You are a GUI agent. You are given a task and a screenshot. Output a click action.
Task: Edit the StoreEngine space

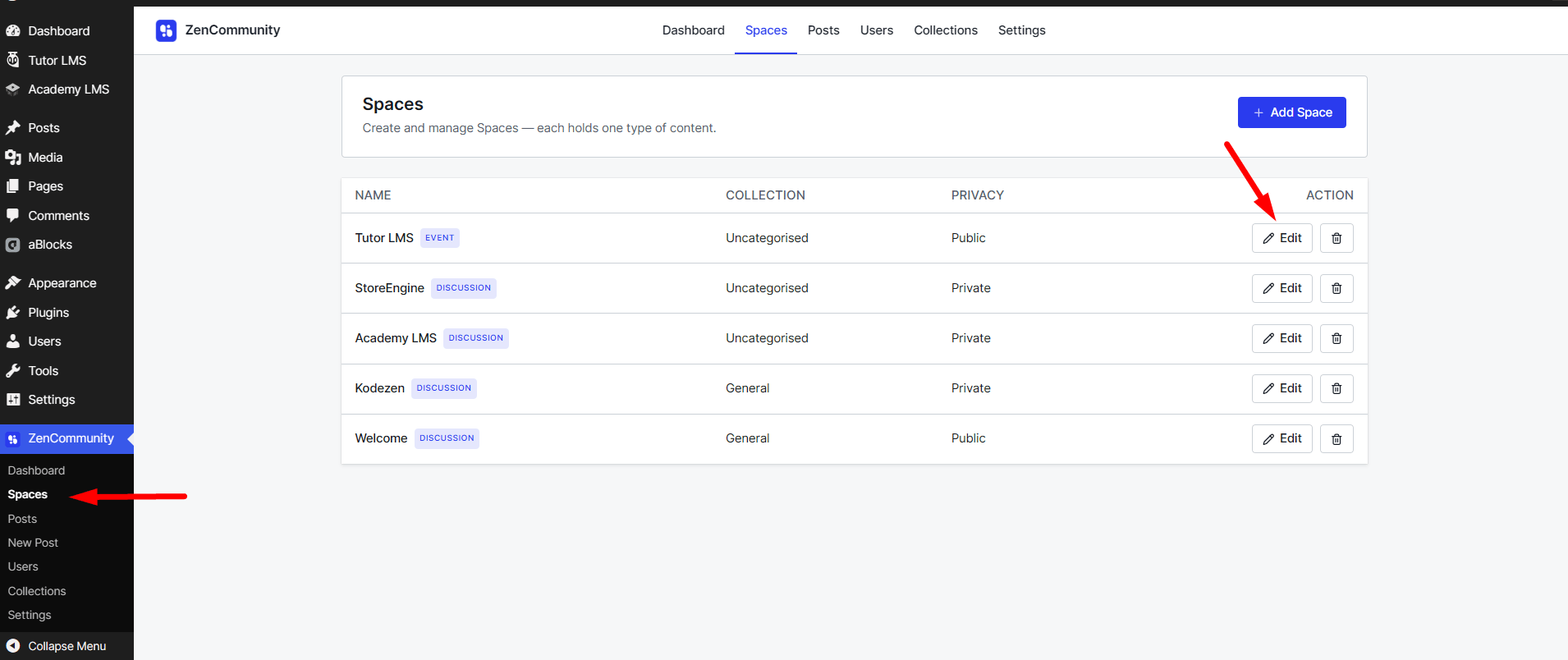(1282, 288)
